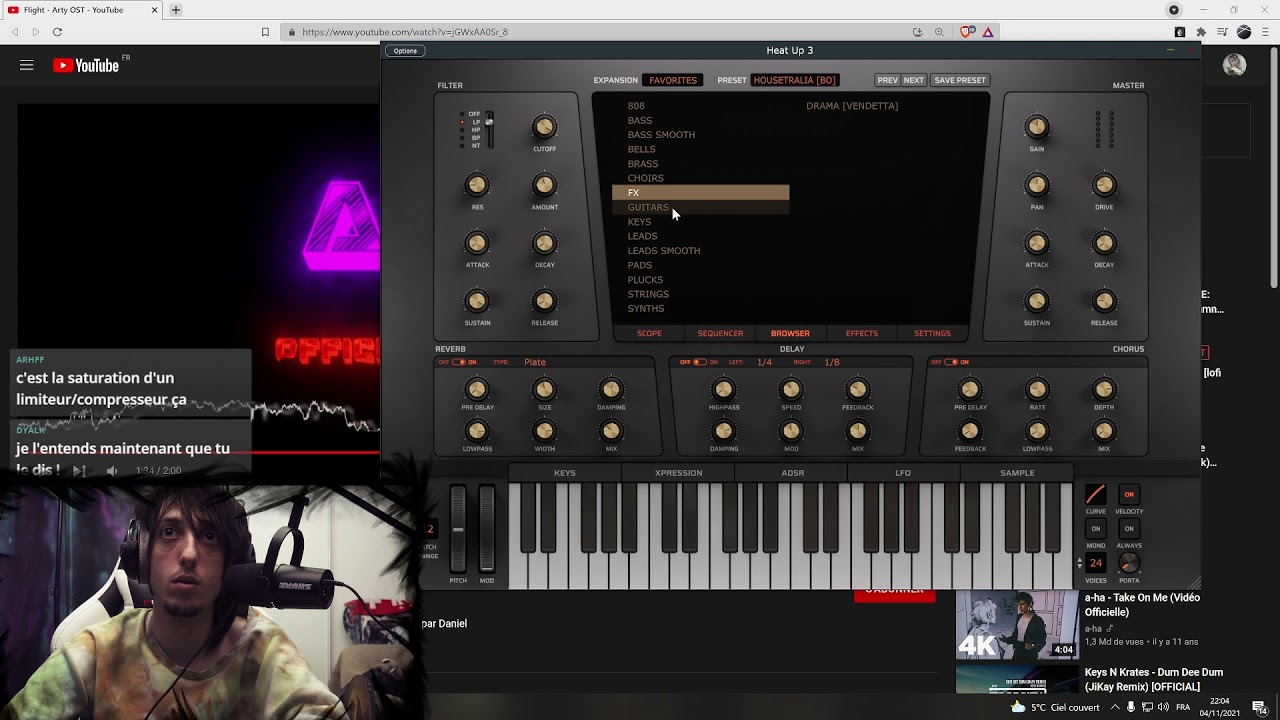Switch the filter type selector
Screen dimensions: 1280x720
pyautogui.click(x=489, y=130)
